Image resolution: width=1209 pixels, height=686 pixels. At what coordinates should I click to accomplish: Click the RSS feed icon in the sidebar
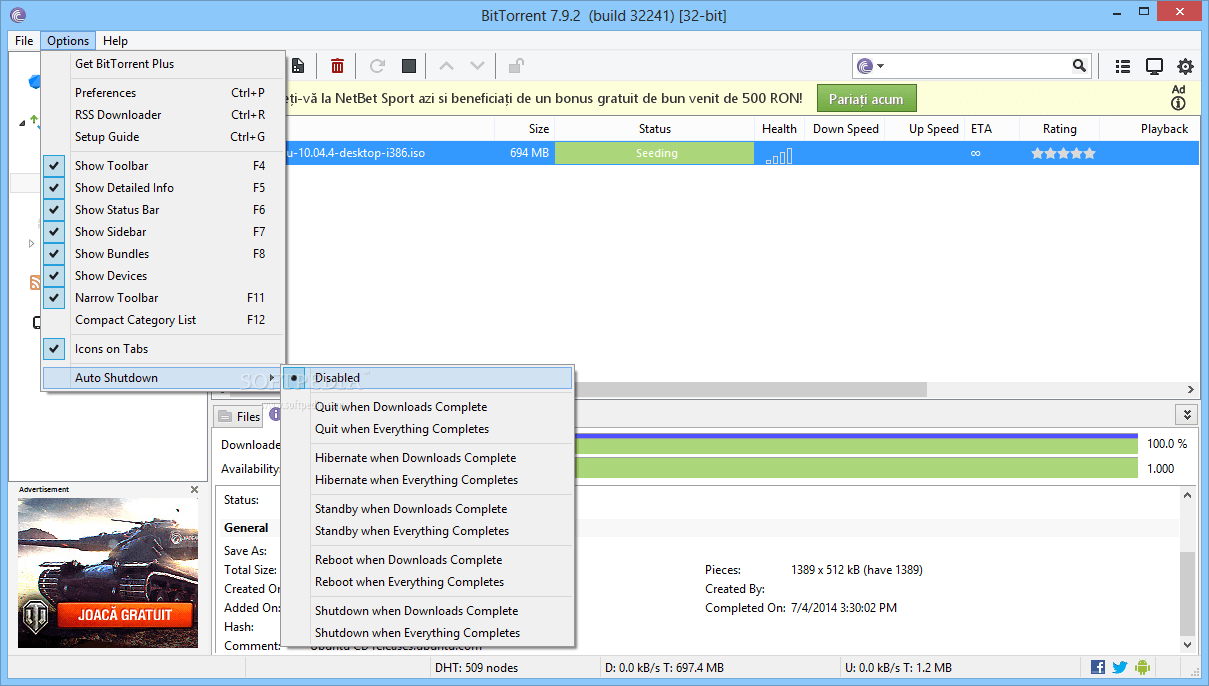[x=35, y=283]
